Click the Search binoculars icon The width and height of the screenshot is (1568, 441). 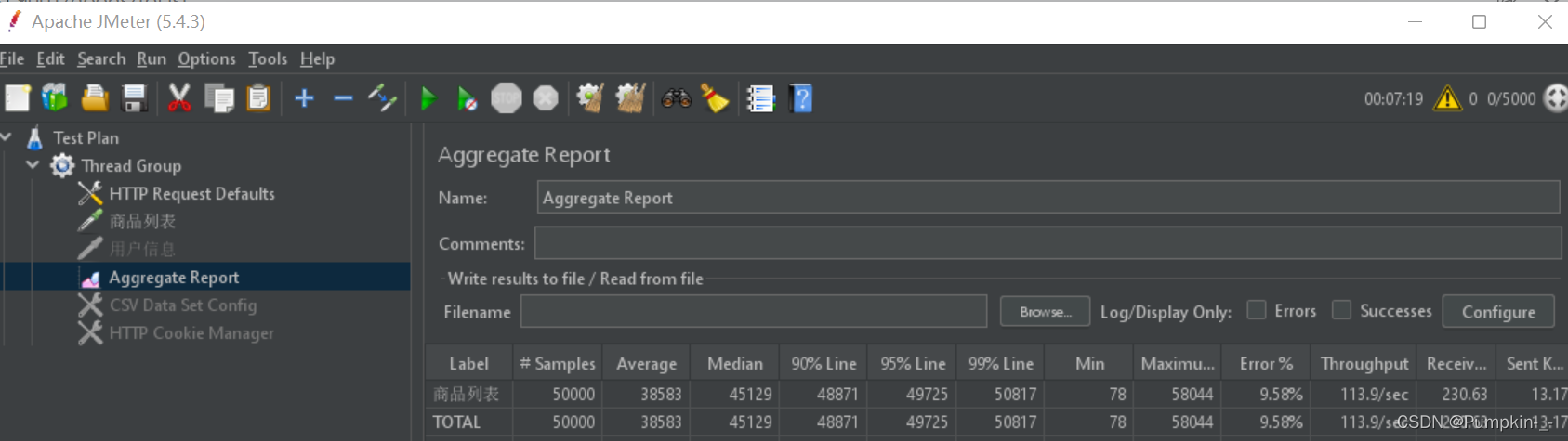tap(676, 97)
